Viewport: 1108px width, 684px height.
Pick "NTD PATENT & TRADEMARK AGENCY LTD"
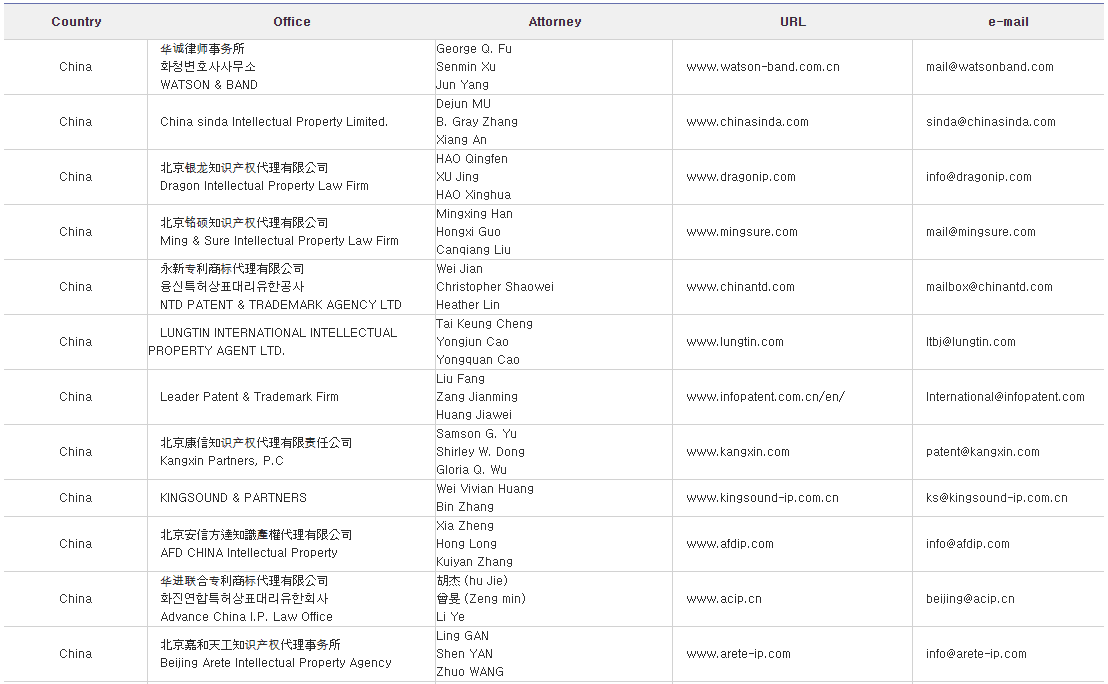281,306
